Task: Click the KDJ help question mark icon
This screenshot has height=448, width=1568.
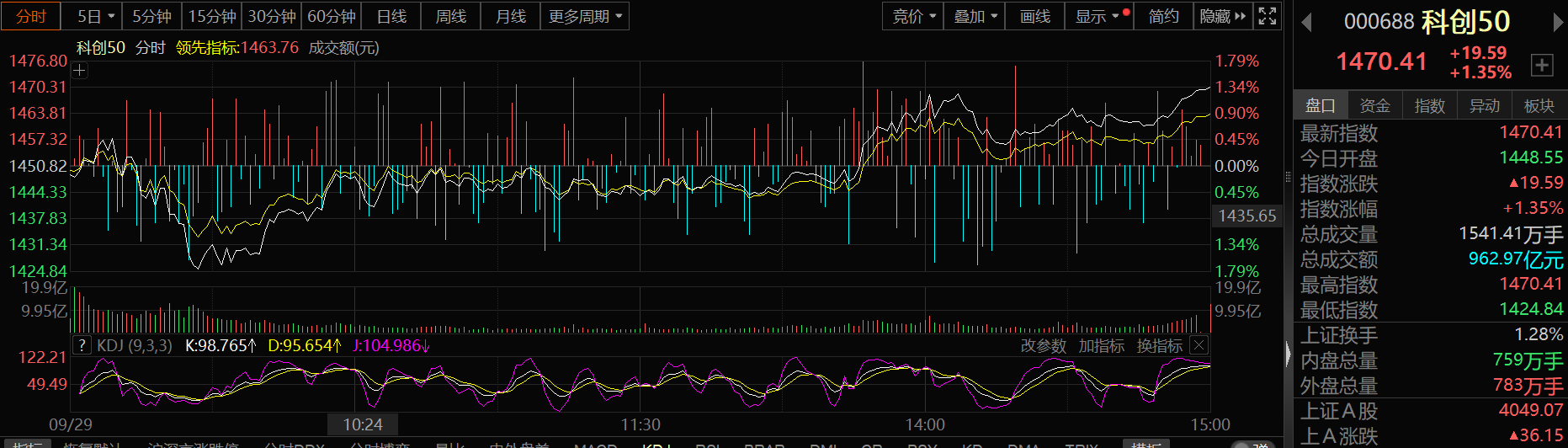Action: point(82,345)
